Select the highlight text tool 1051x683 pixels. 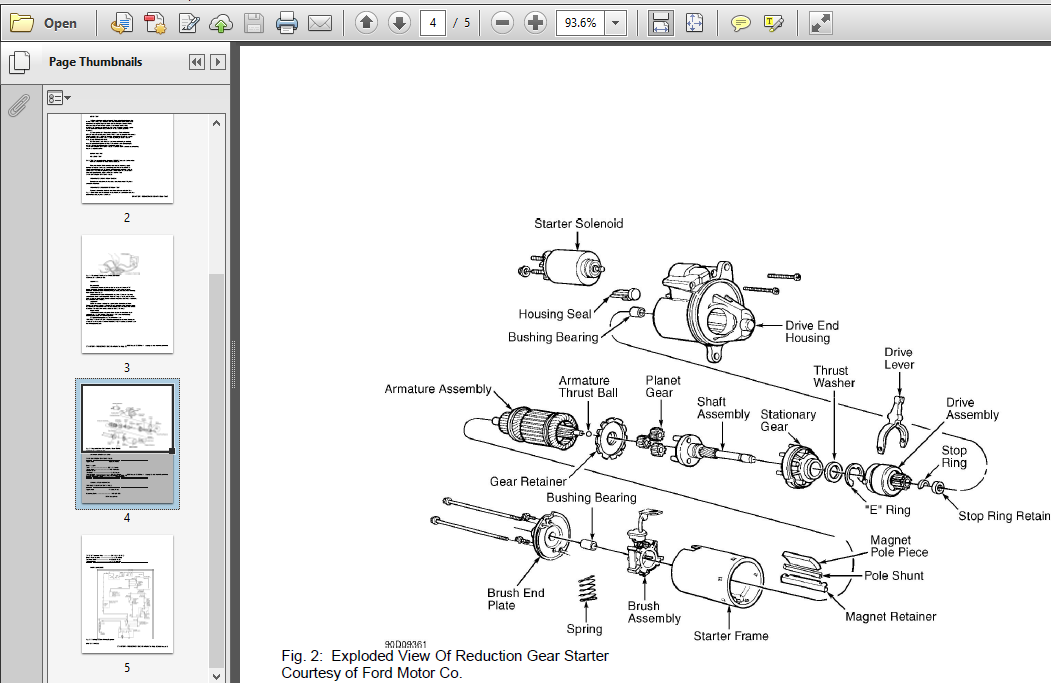(773, 23)
